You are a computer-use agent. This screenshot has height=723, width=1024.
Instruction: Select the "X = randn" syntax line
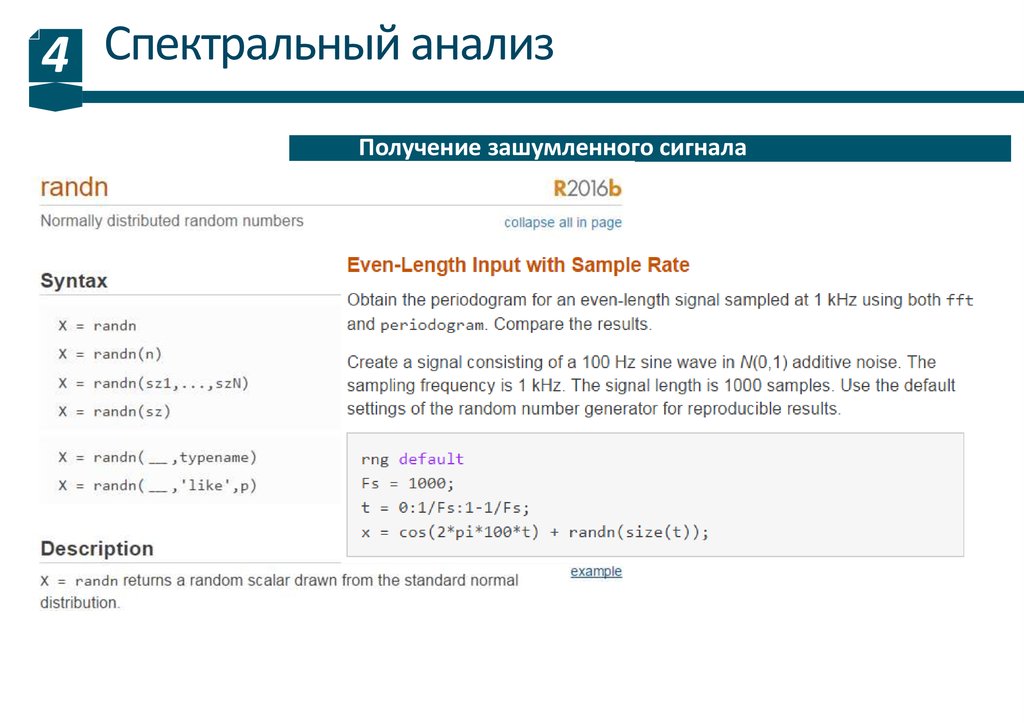97,326
